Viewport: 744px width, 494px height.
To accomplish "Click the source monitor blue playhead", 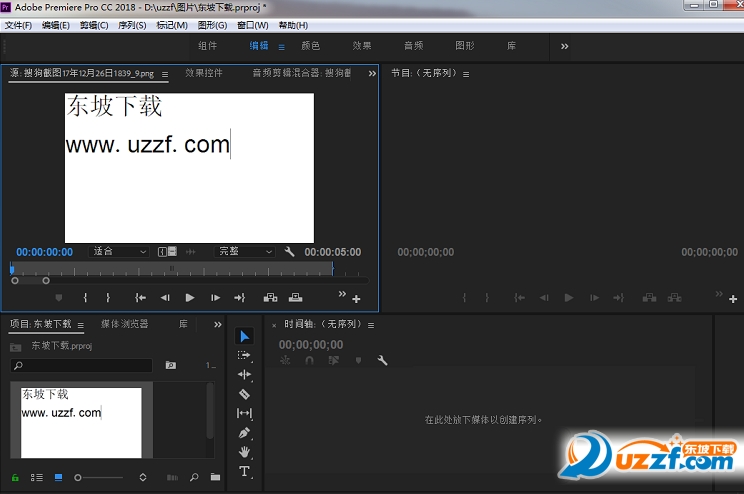I will click(12, 270).
